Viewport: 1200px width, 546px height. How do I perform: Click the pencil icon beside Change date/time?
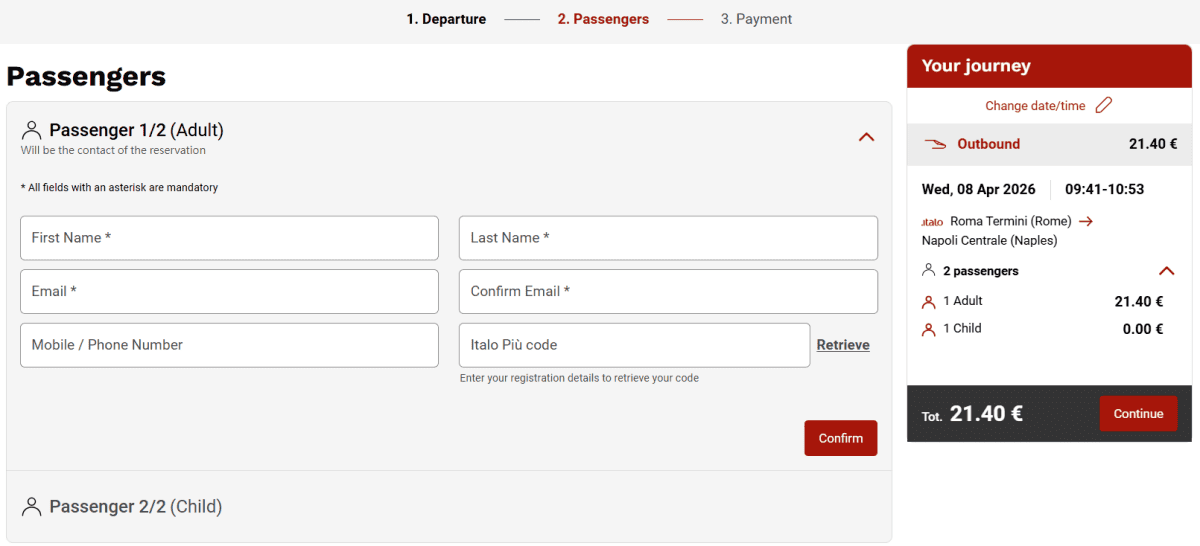point(1104,105)
